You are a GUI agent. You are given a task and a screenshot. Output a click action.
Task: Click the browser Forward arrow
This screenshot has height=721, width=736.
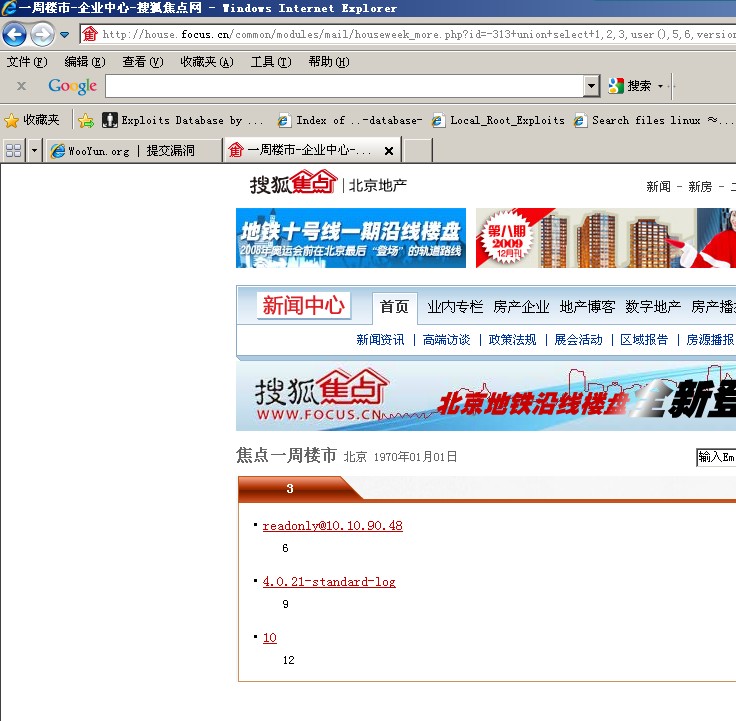click(42, 35)
